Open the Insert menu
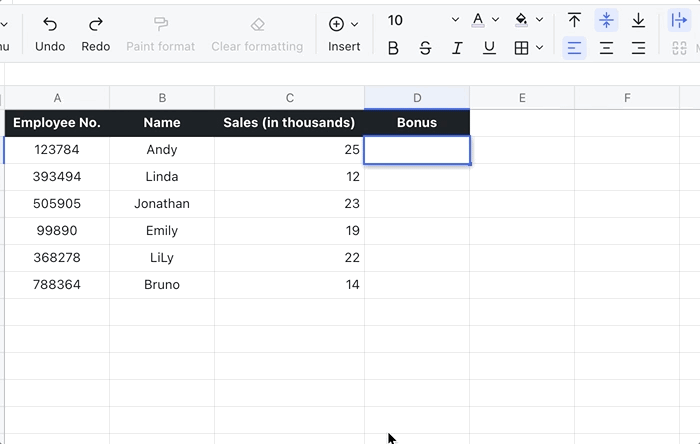The height and width of the screenshot is (444, 700). 344,33
